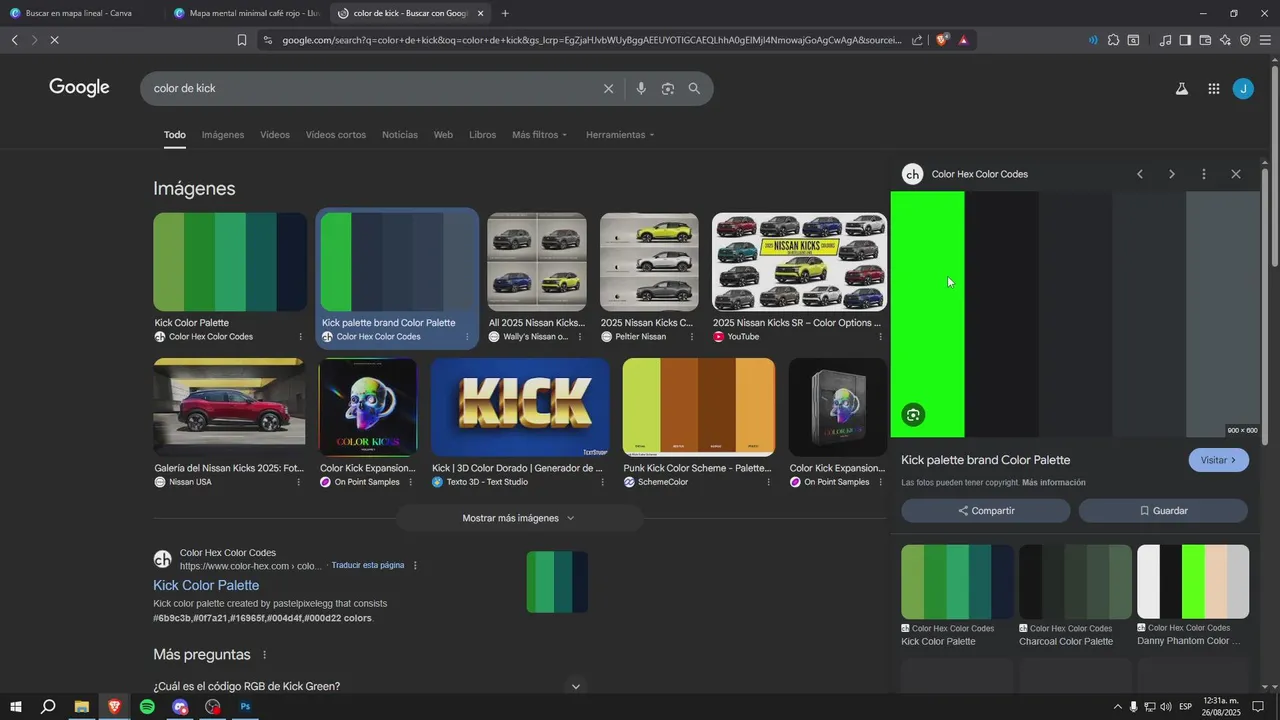The image size is (1280, 720).
Task: Open Charcoal Color Palette thumbnail
Action: 1076,582
